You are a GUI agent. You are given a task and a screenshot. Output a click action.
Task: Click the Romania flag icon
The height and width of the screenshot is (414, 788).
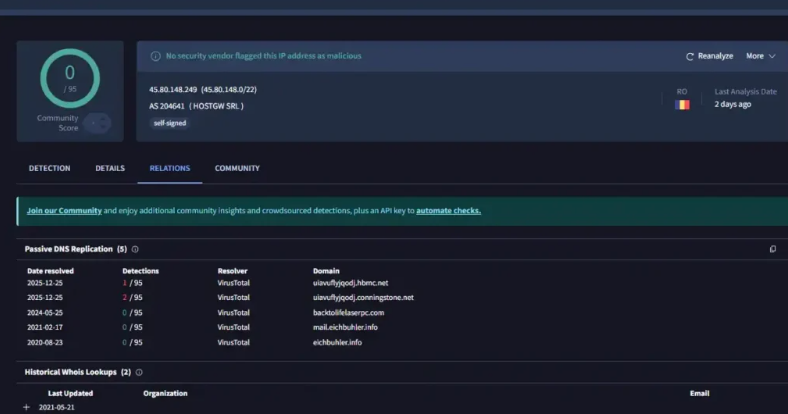coord(682,105)
